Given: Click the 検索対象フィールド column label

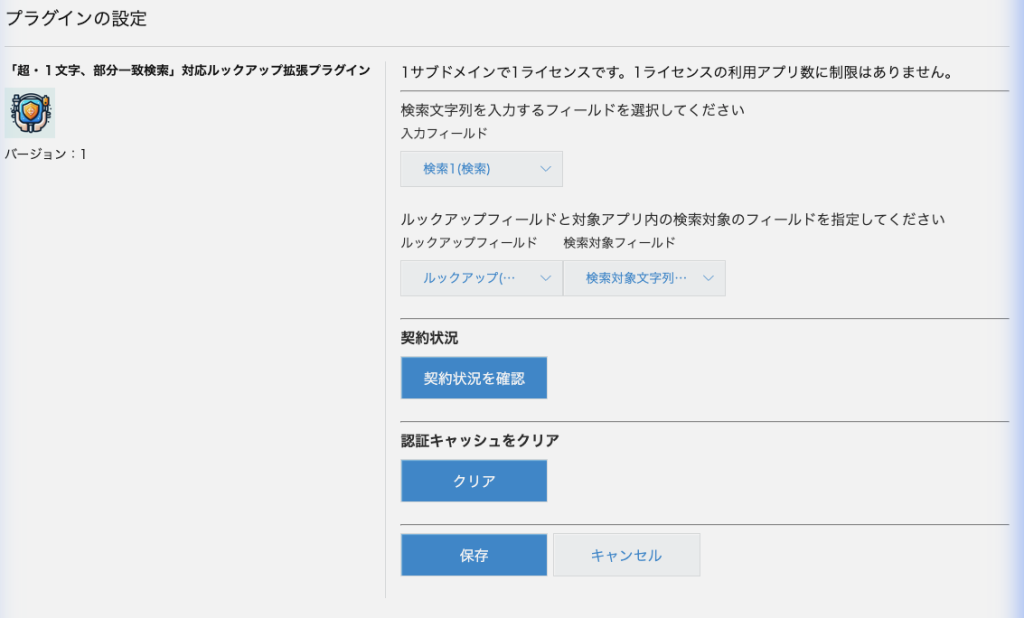Looking at the screenshot, I should click(x=619, y=243).
